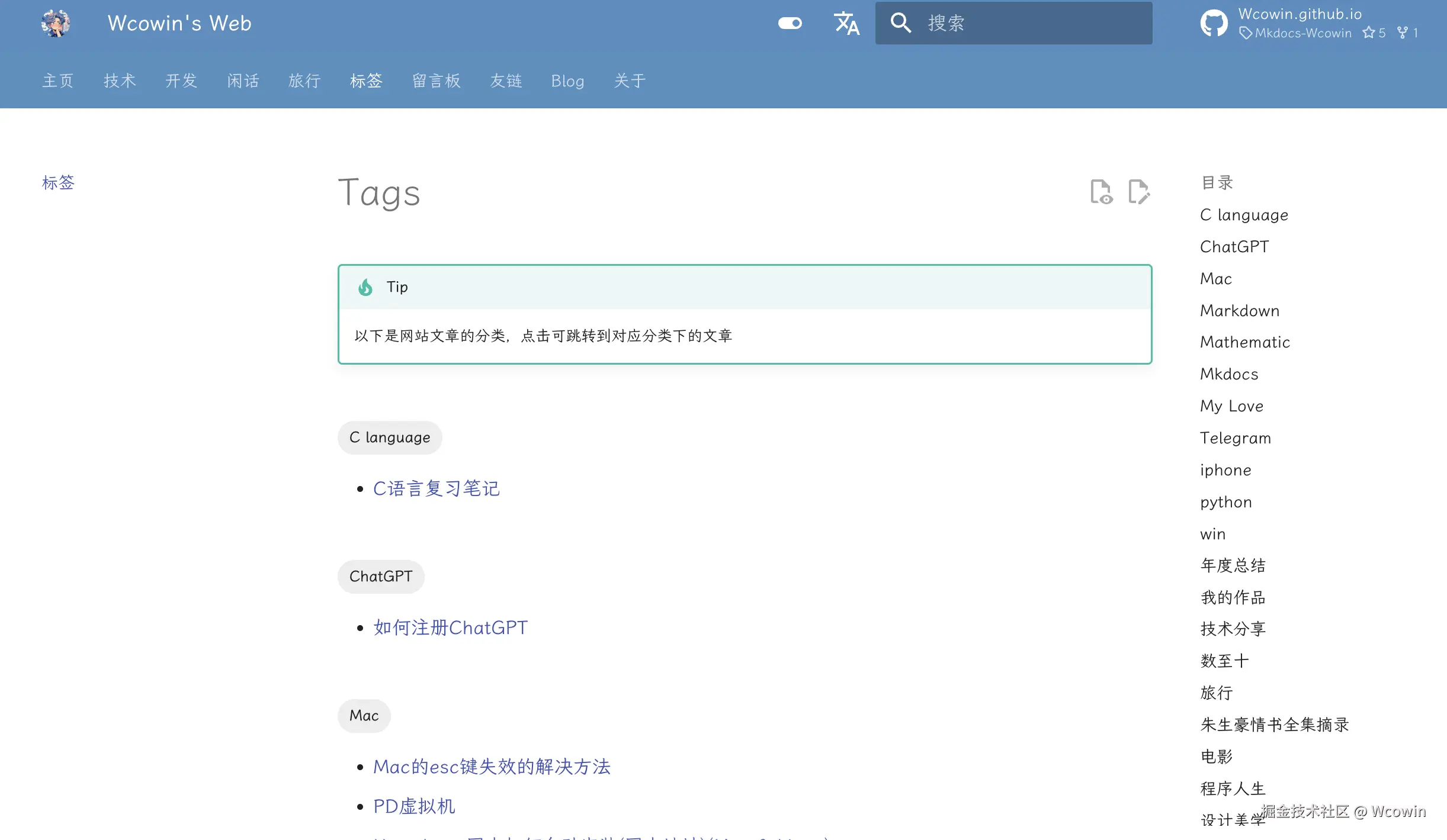Switch to the Blog tab
1447x840 pixels.
(x=567, y=81)
